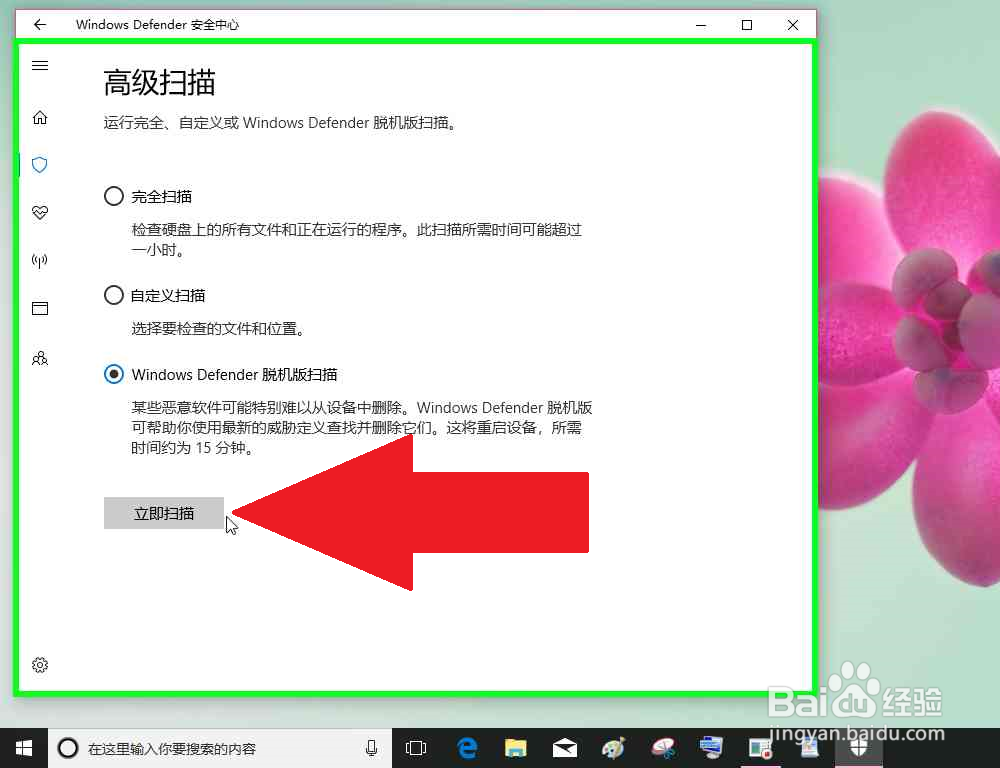Open File Explorer from the taskbar
1000x768 pixels.
click(x=516, y=748)
